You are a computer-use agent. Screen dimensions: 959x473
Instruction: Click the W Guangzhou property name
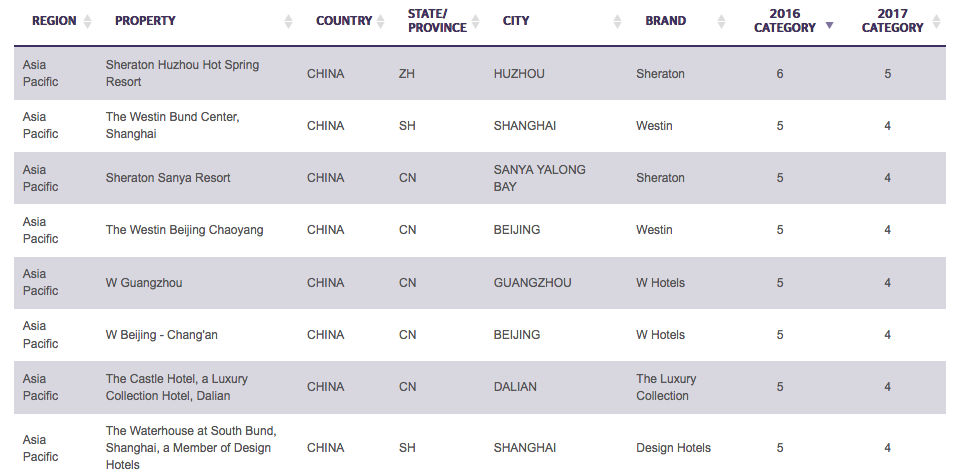[x=144, y=283]
